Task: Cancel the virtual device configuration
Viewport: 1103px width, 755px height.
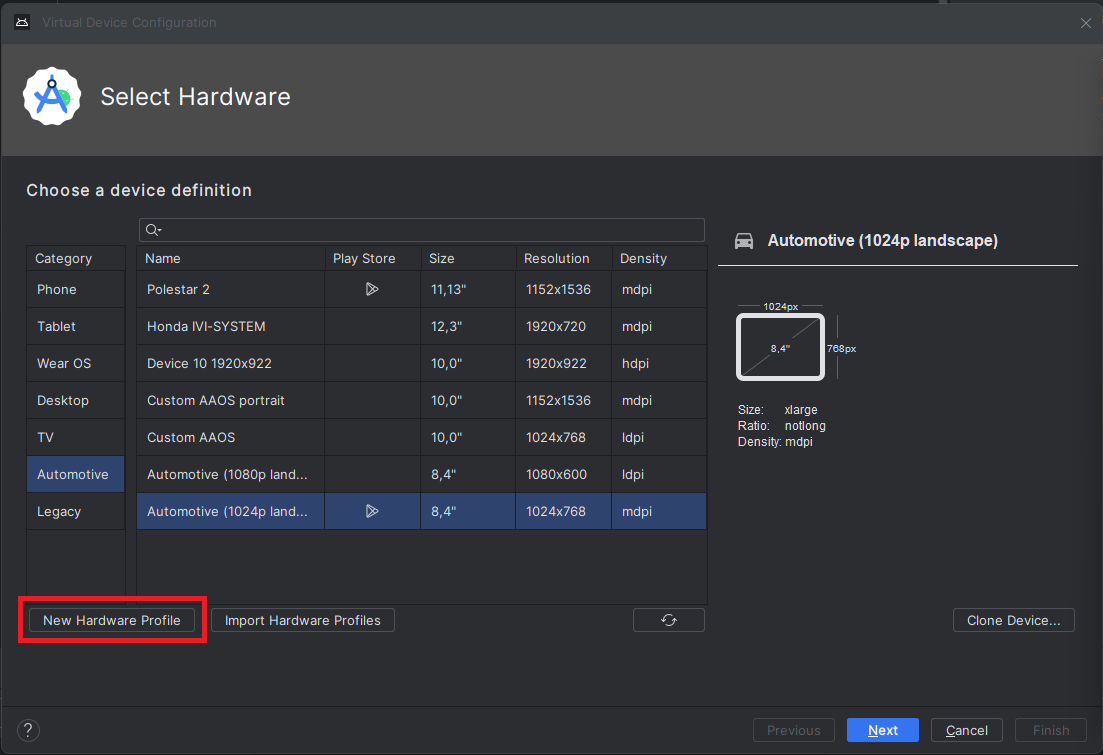Action: click(966, 730)
